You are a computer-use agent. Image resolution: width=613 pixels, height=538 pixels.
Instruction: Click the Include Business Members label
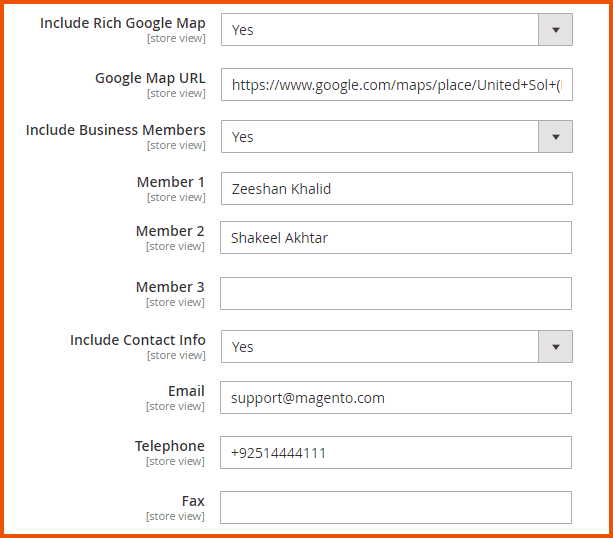116,130
